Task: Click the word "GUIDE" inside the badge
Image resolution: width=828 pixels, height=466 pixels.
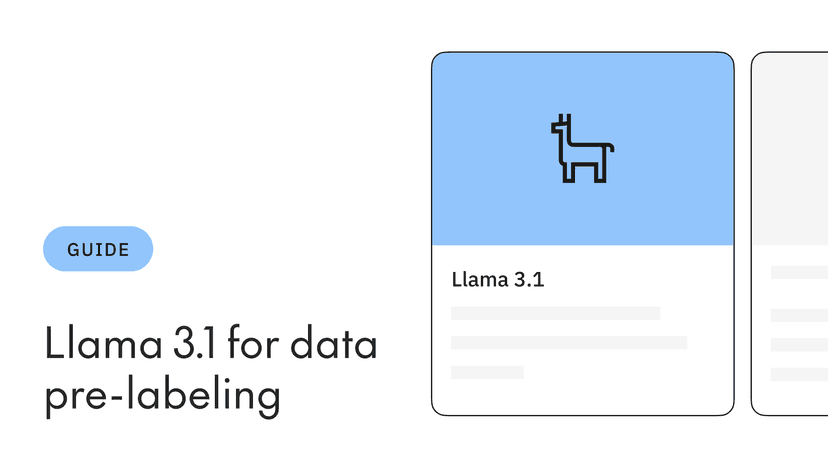Action: tap(98, 249)
